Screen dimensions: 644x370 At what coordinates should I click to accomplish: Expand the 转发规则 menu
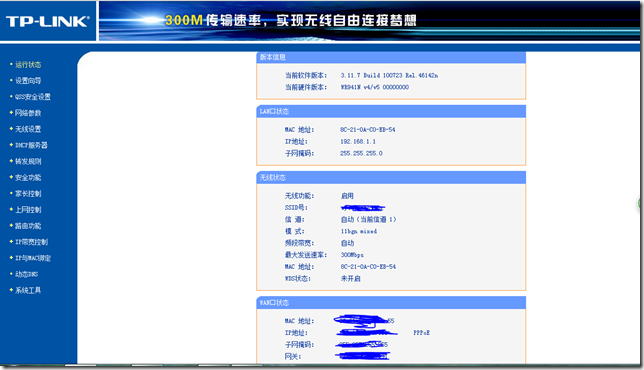pos(28,161)
